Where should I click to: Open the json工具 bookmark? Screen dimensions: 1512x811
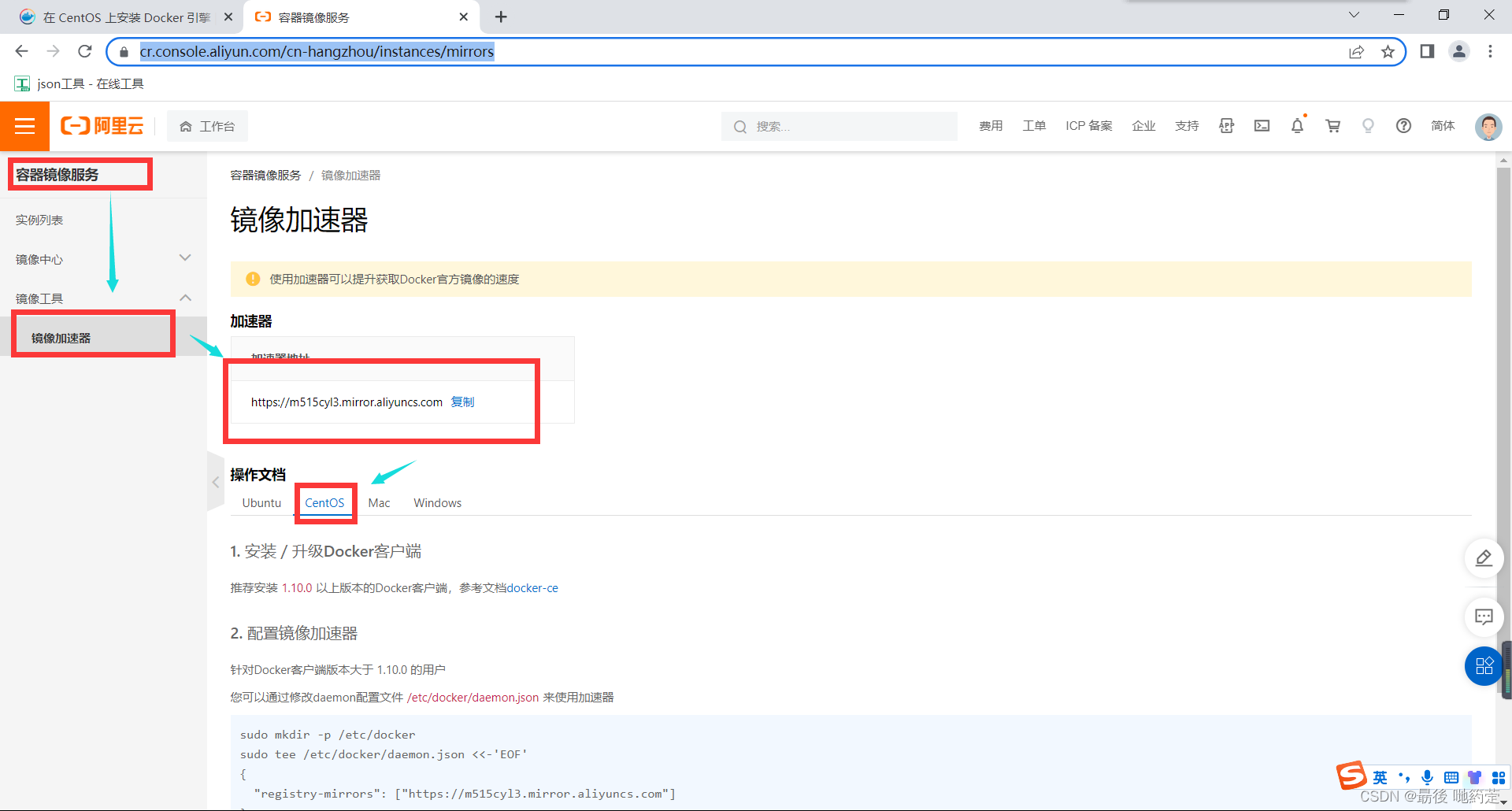tap(80, 83)
